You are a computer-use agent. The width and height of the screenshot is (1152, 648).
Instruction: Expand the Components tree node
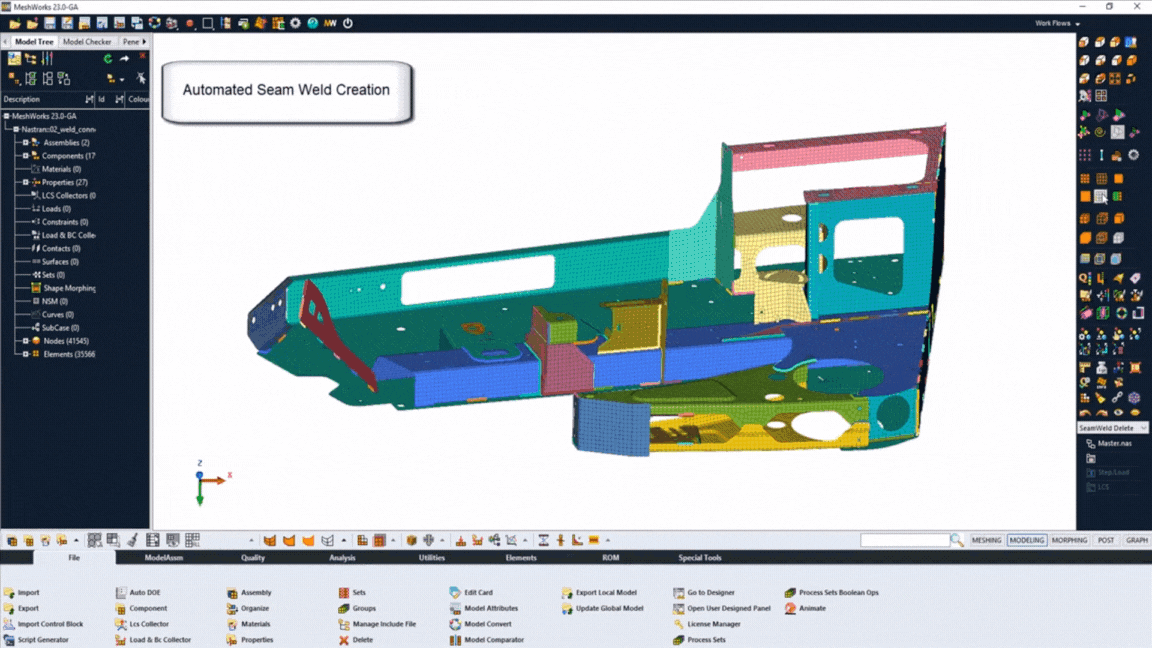(26, 156)
